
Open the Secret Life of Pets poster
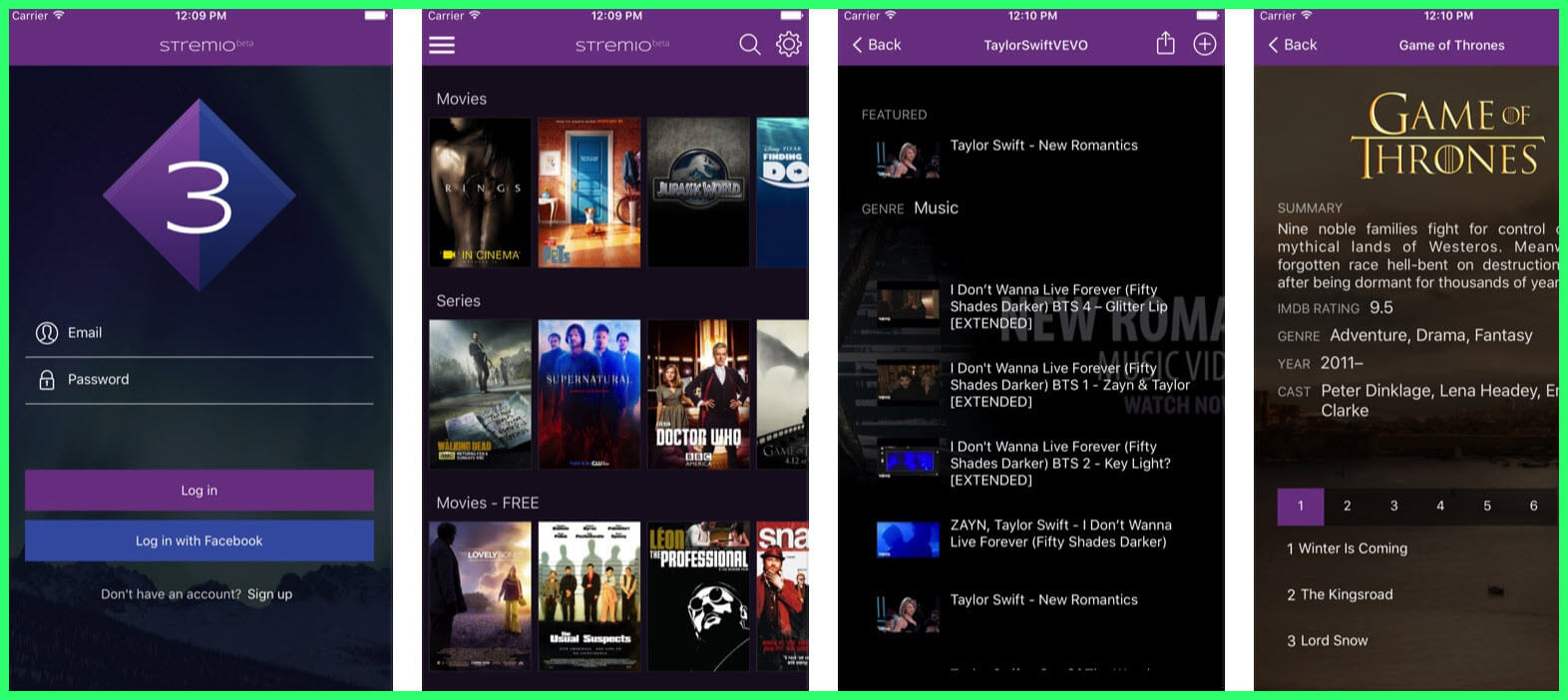tap(589, 192)
